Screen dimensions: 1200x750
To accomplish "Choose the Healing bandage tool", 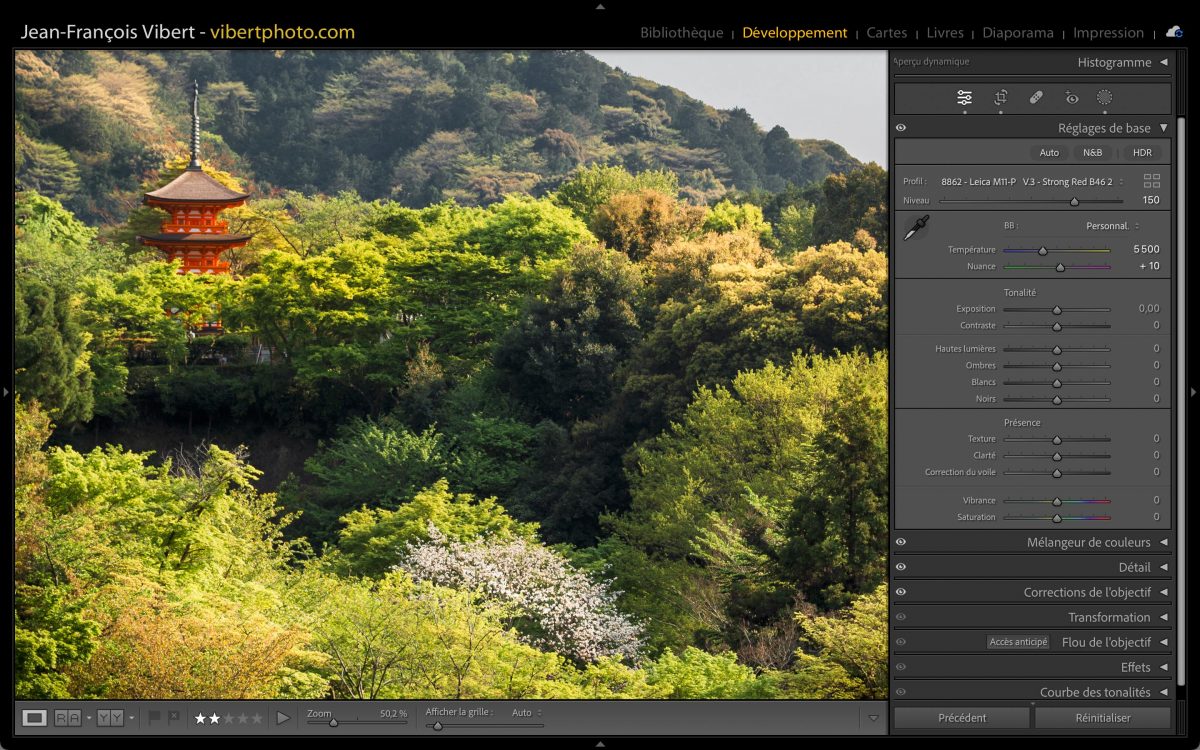I will [x=1036, y=98].
